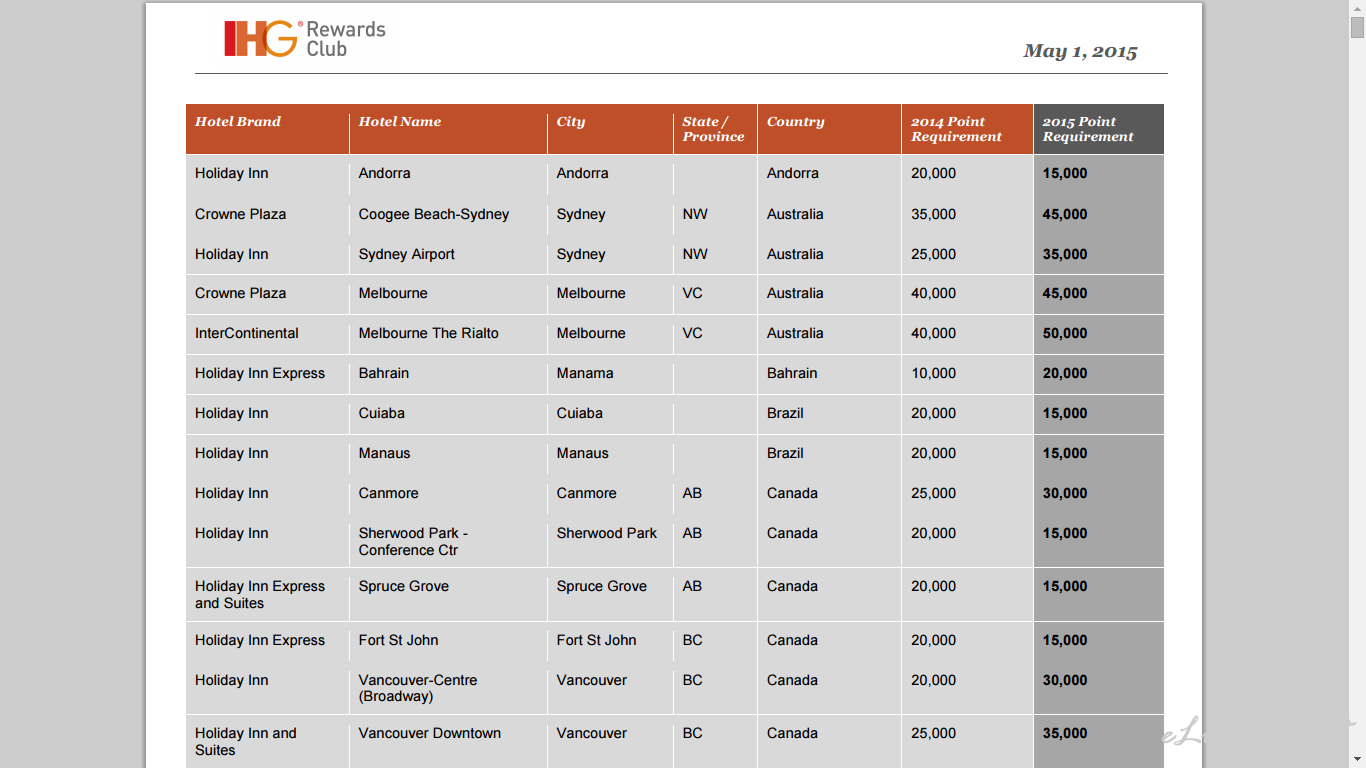Screen dimensions: 1366x768
Task: Click 2014 value 25,000 for Sydney Airport
Action: (x=933, y=254)
